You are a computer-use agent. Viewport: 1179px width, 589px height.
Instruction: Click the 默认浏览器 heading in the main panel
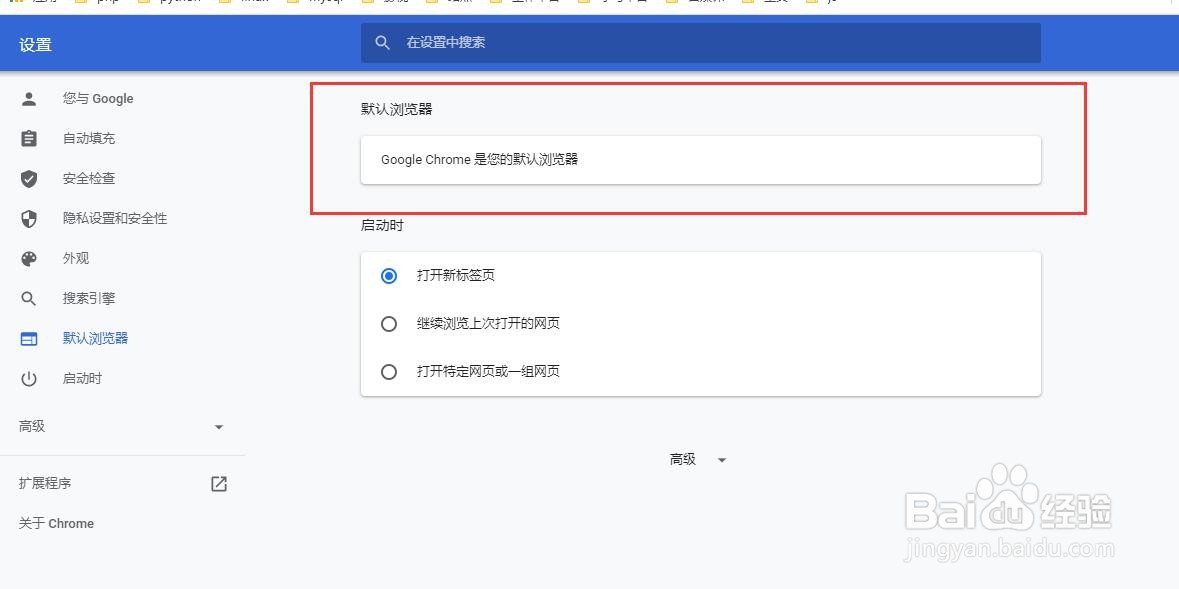397,110
